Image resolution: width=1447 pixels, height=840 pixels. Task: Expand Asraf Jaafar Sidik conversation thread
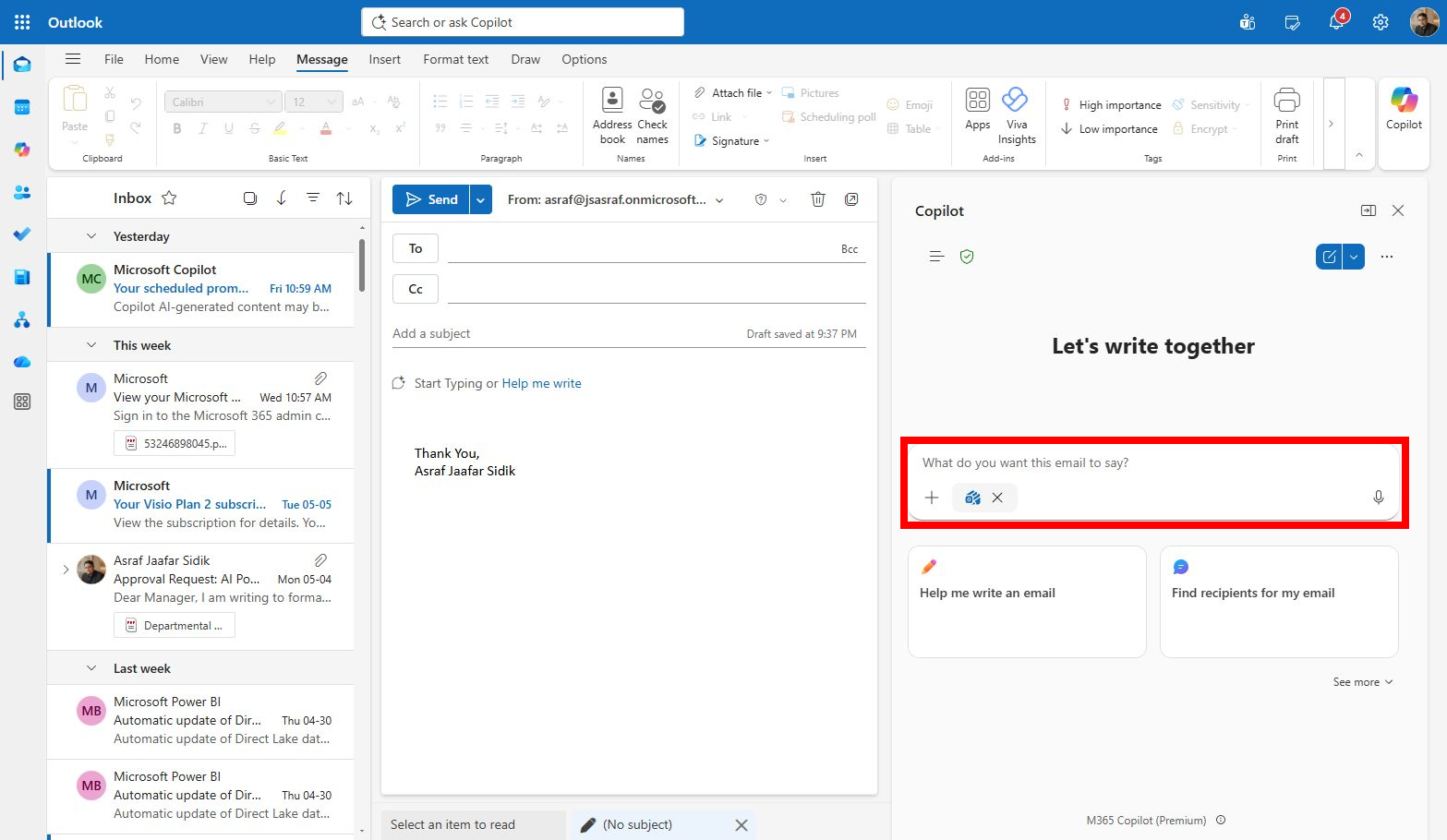tap(66, 570)
